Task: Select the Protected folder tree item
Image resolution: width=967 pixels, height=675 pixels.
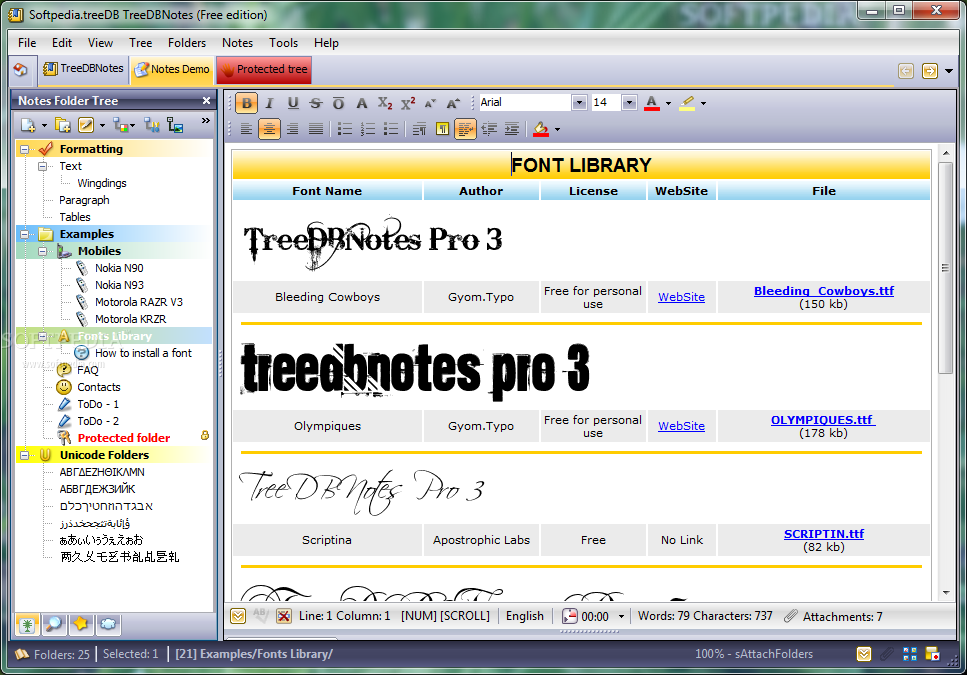Action: (123, 438)
